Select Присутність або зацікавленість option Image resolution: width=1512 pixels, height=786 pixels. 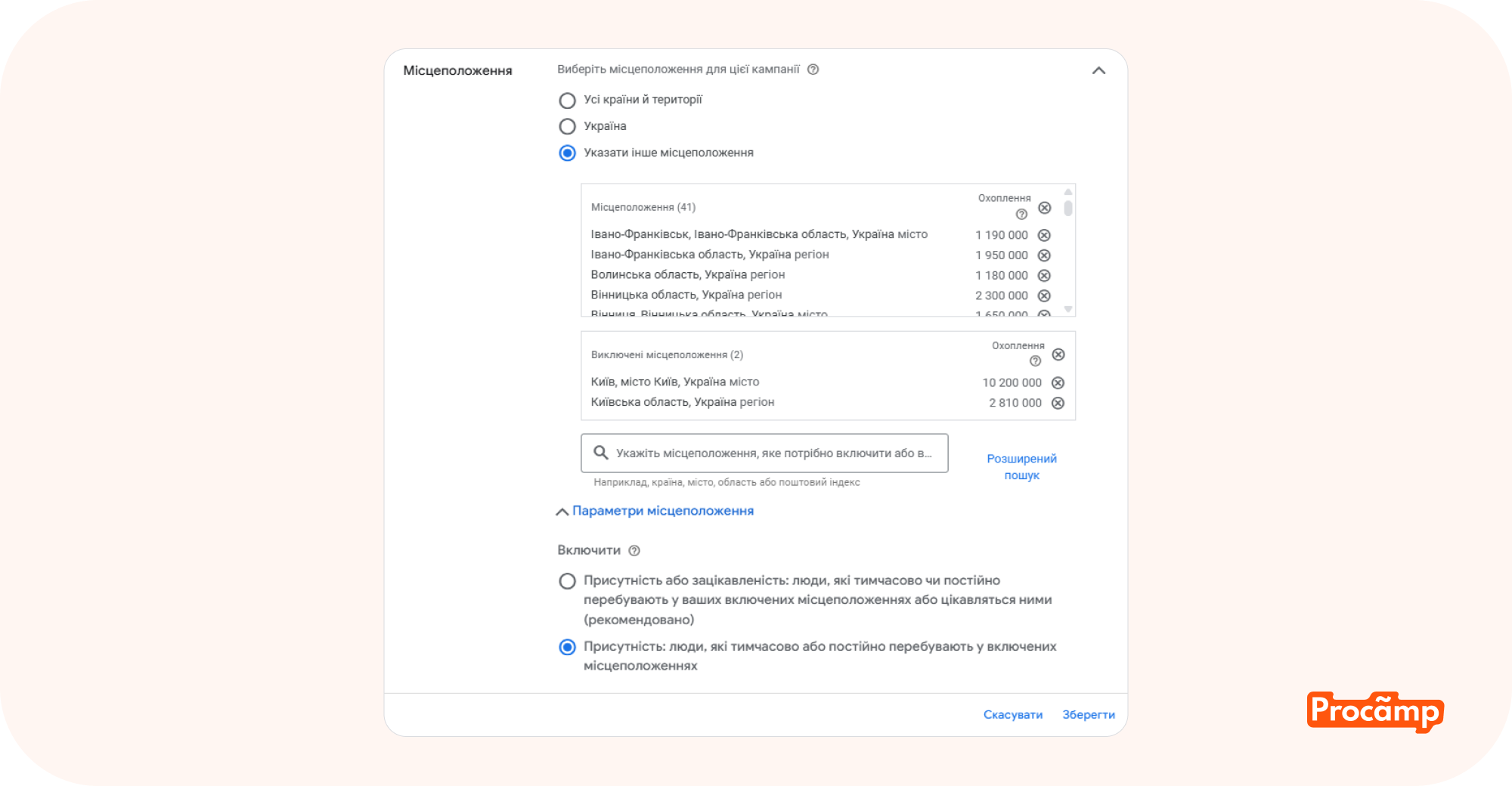[567, 581]
